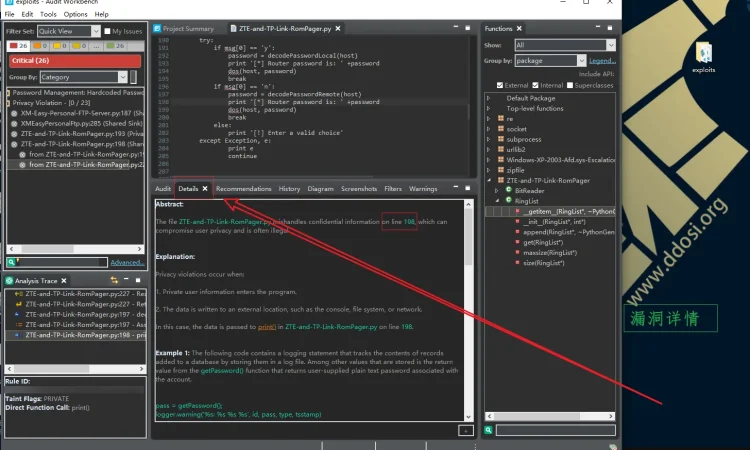750x450 pixels.
Task: Click the plus button below the Details text area
Action: click(465, 431)
